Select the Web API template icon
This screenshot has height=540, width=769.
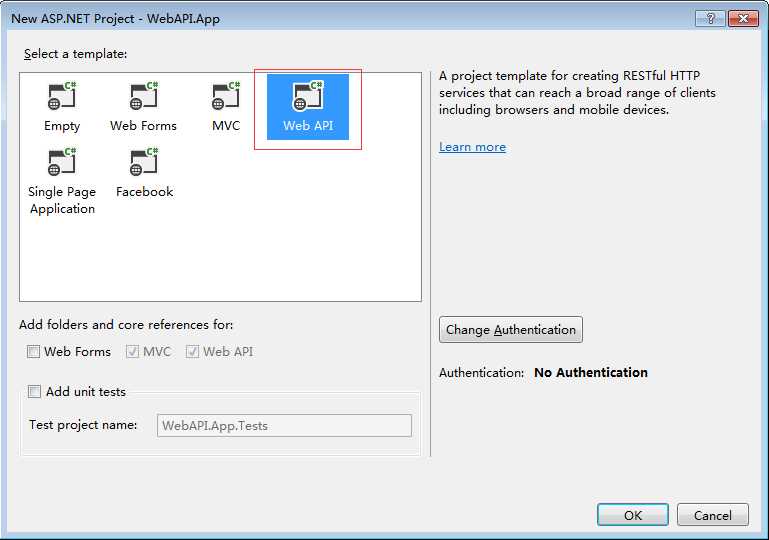click(x=308, y=97)
